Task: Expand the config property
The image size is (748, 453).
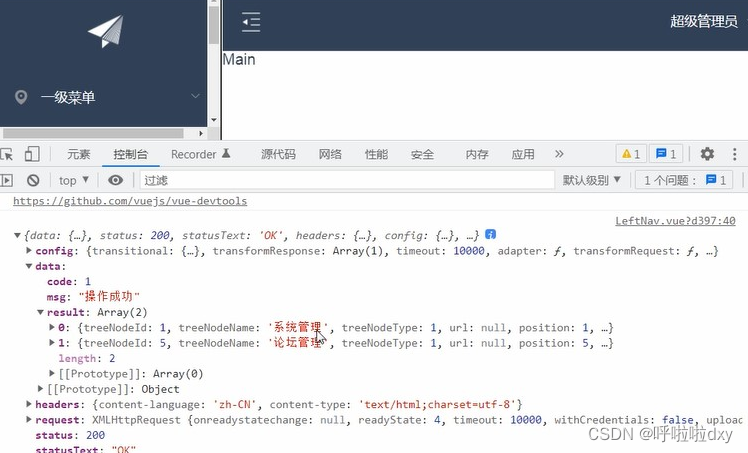Action: (29, 250)
